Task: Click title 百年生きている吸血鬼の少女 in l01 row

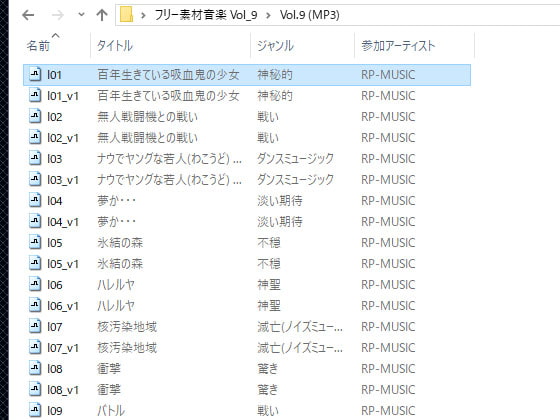Action: 168,75
